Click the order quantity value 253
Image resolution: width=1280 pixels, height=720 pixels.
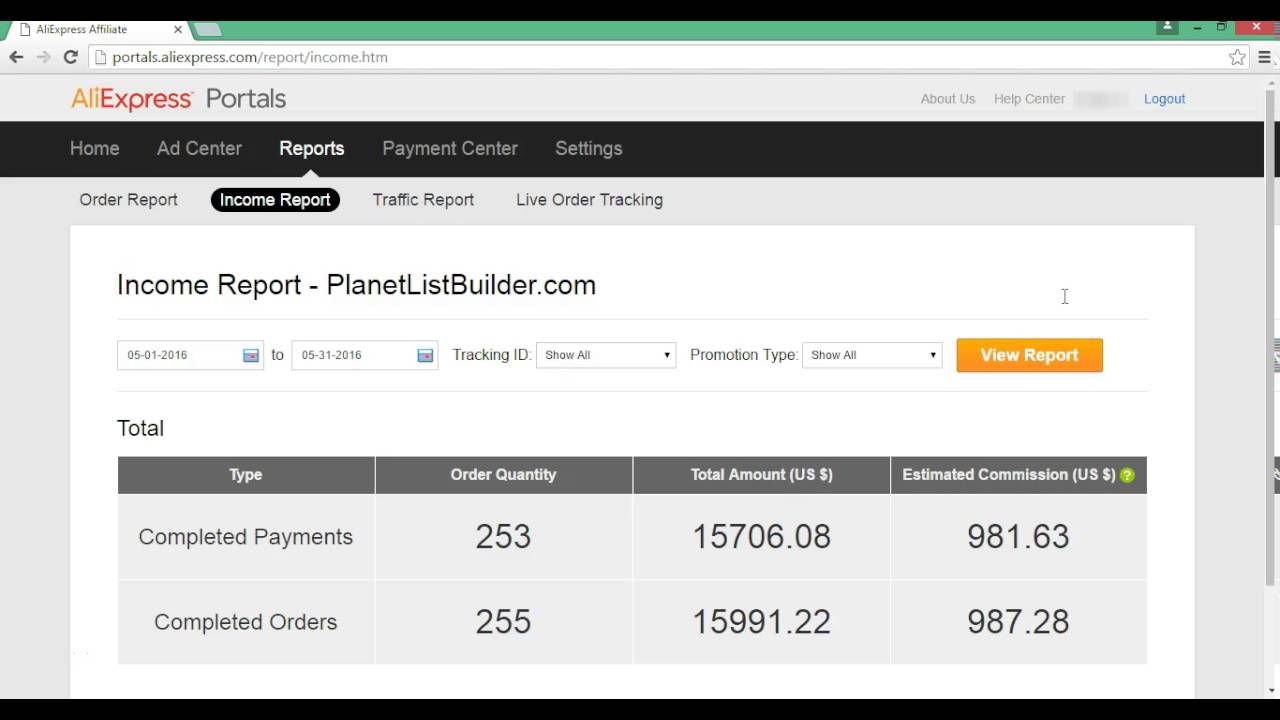tap(503, 537)
